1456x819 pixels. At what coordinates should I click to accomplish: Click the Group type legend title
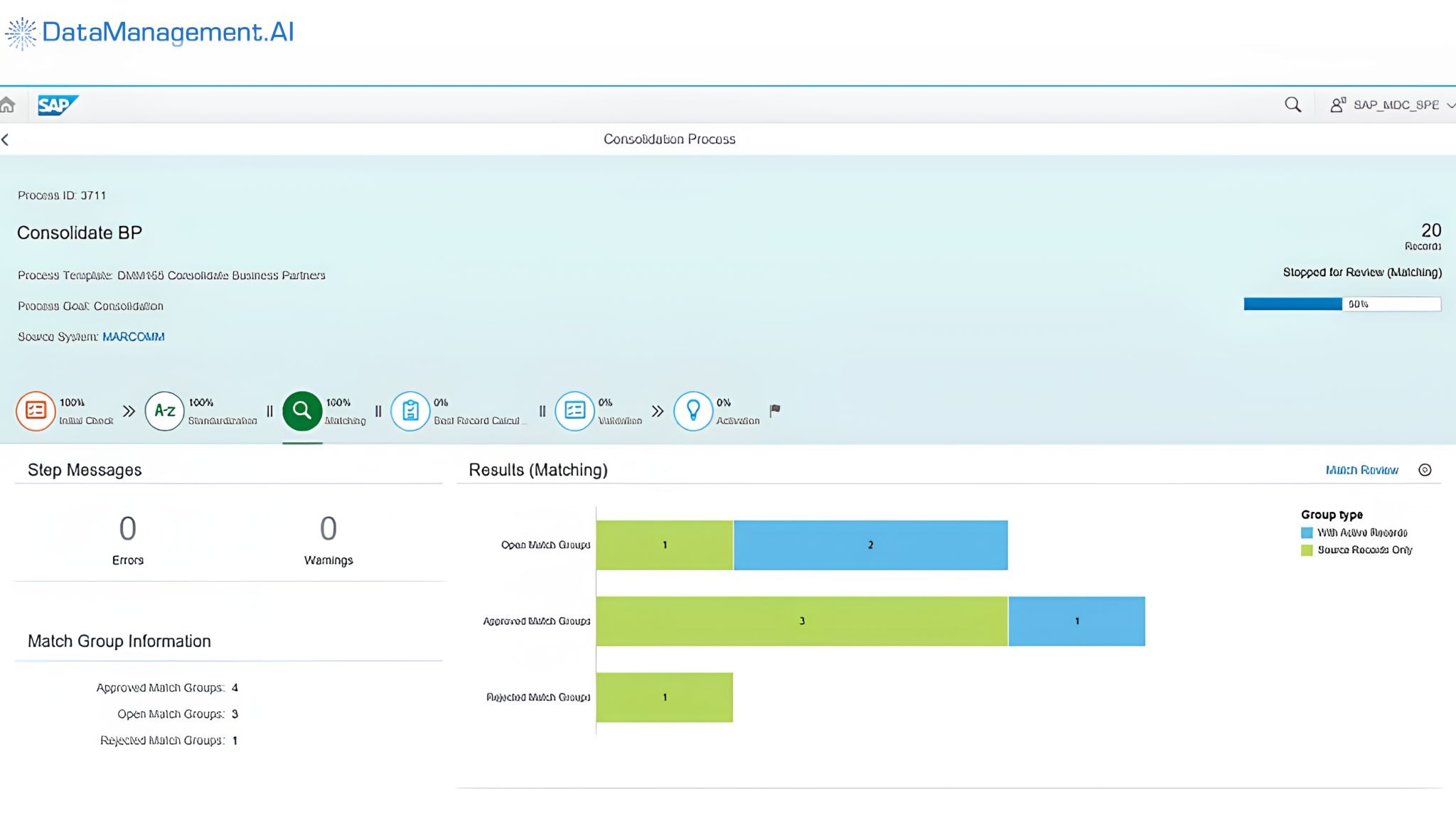[x=1332, y=515]
